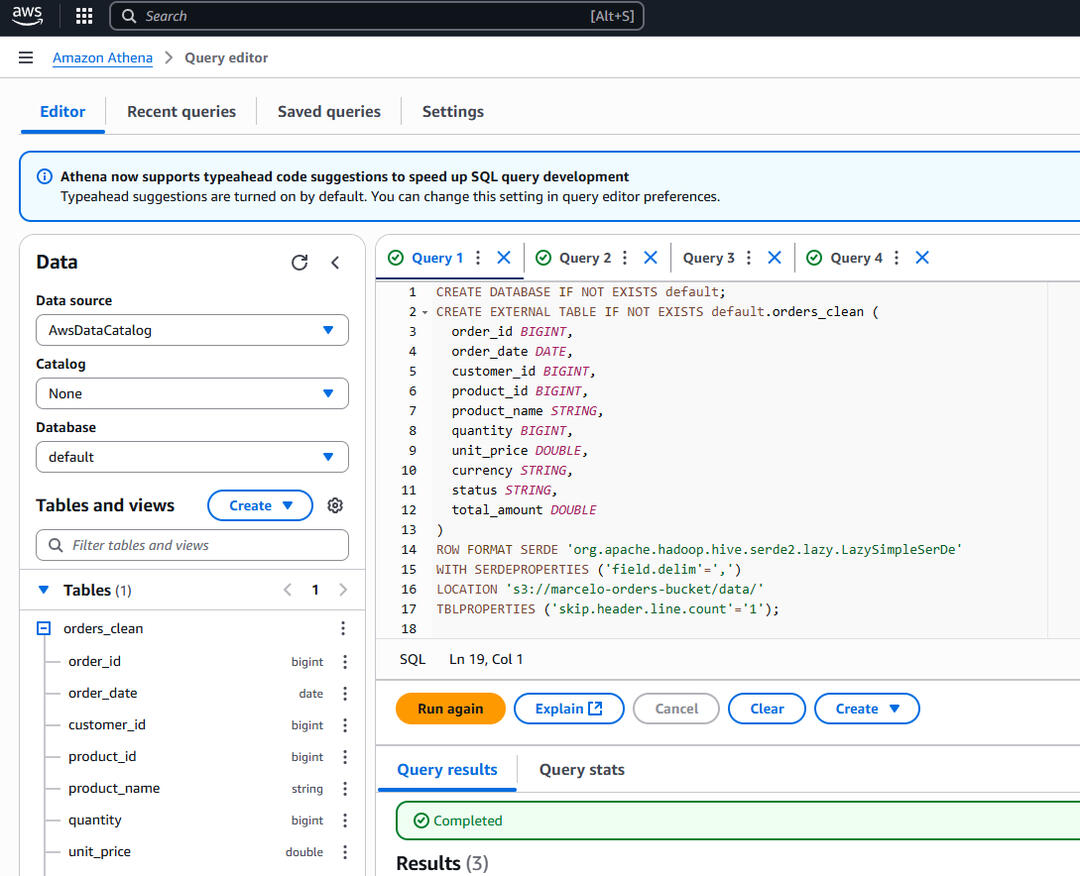Open the Data source dropdown
The width and height of the screenshot is (1080, 876).
[192, 330]
